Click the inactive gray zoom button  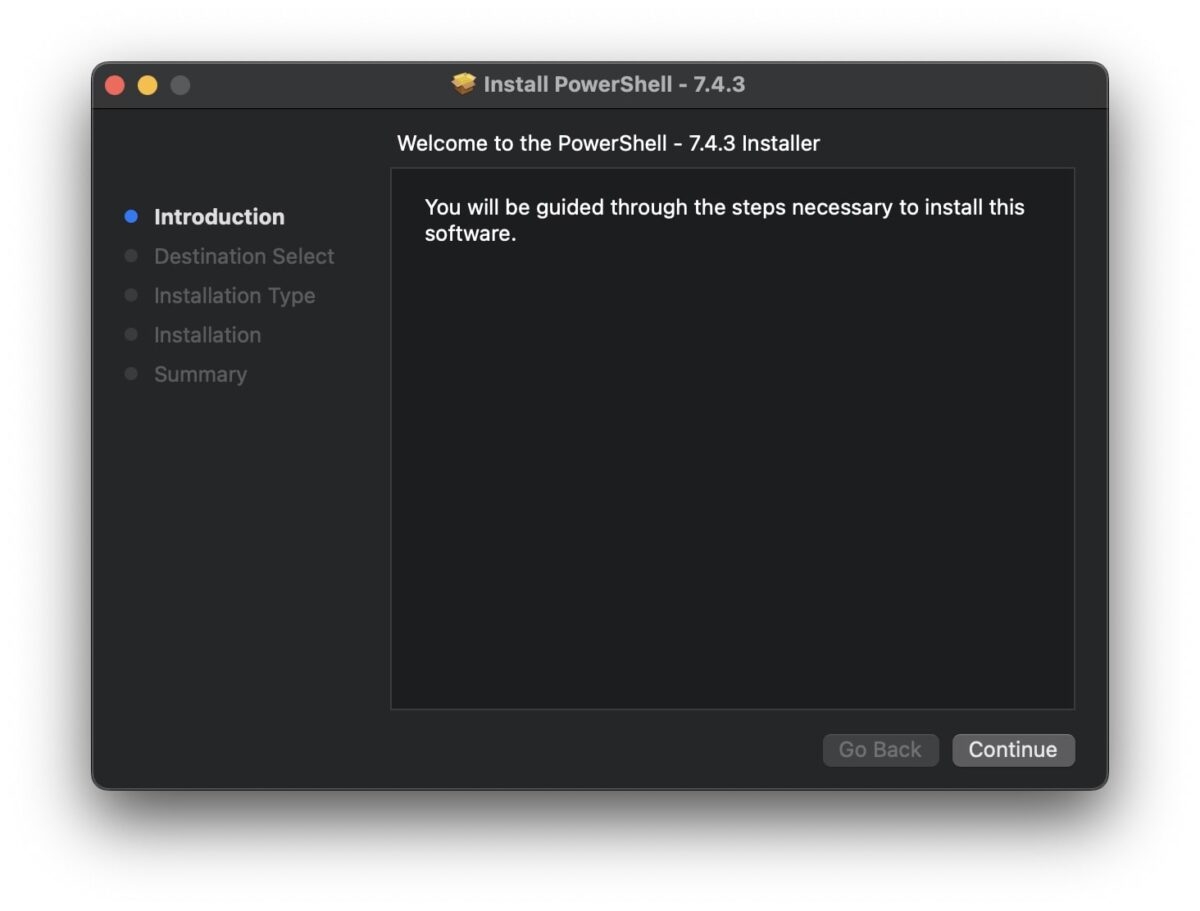pos(179,85)
